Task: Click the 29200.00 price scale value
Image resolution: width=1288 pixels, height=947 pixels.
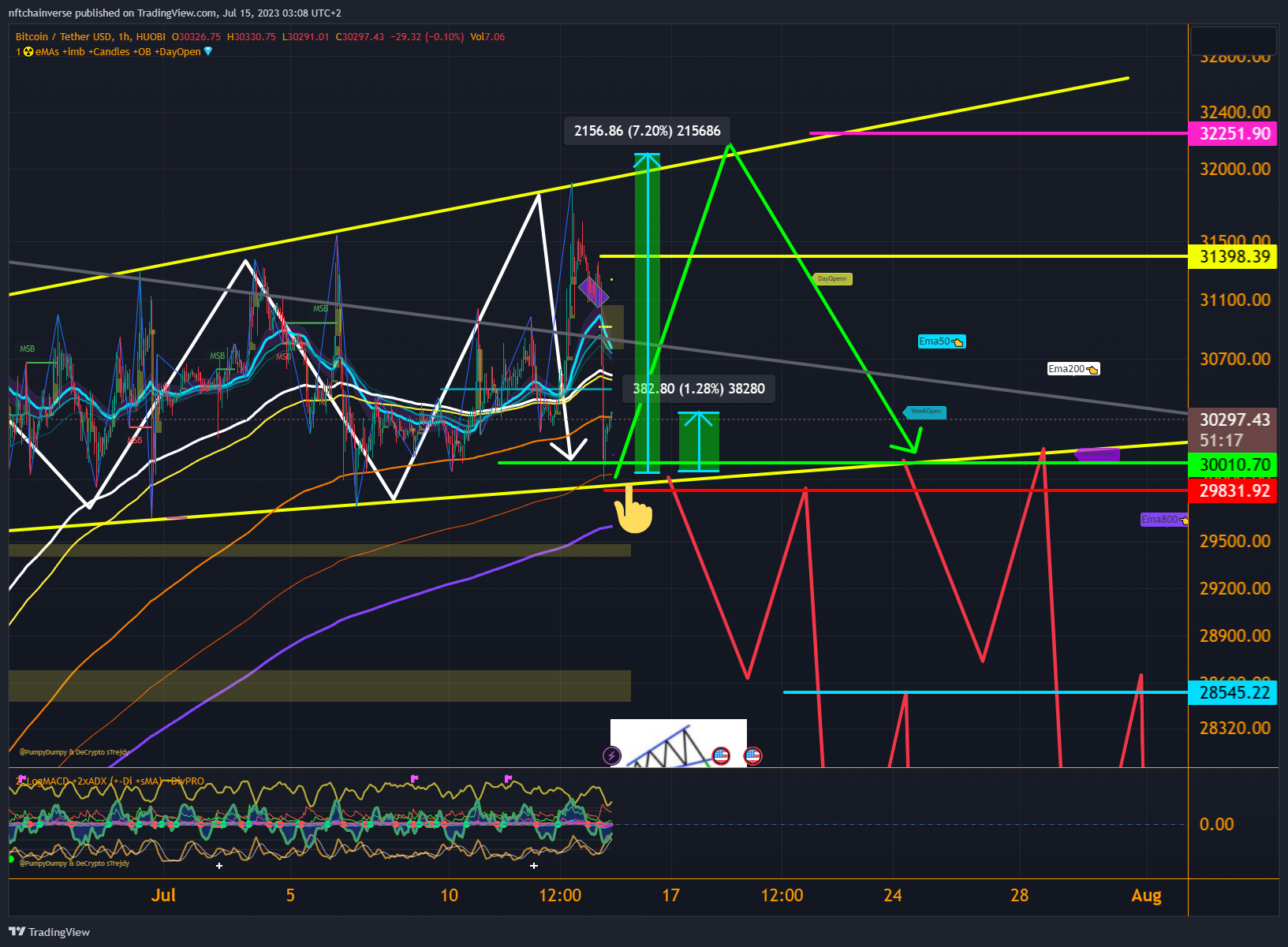Action: point(1234,588)
